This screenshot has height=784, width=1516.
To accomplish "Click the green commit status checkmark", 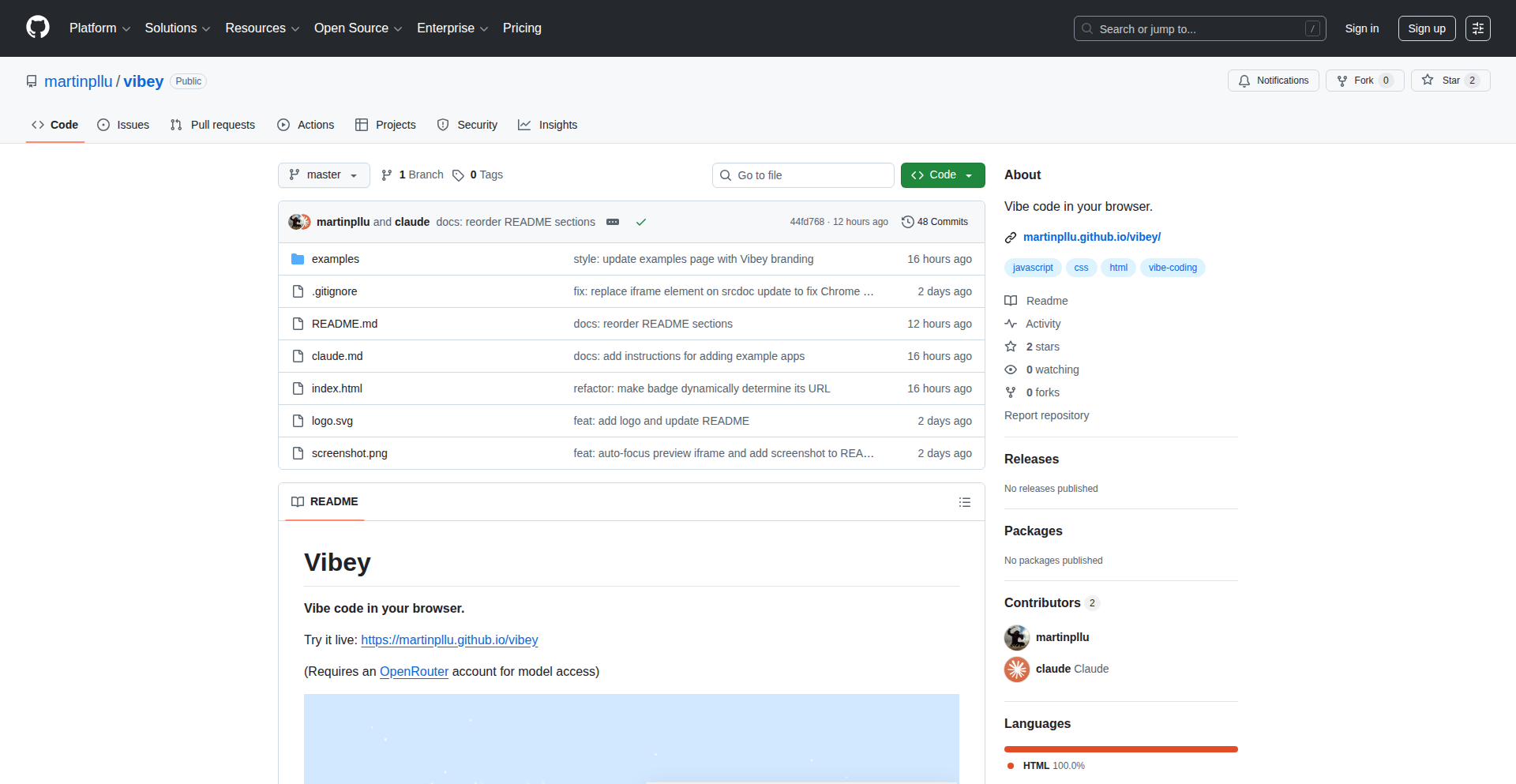I will (x=641, y=222).
